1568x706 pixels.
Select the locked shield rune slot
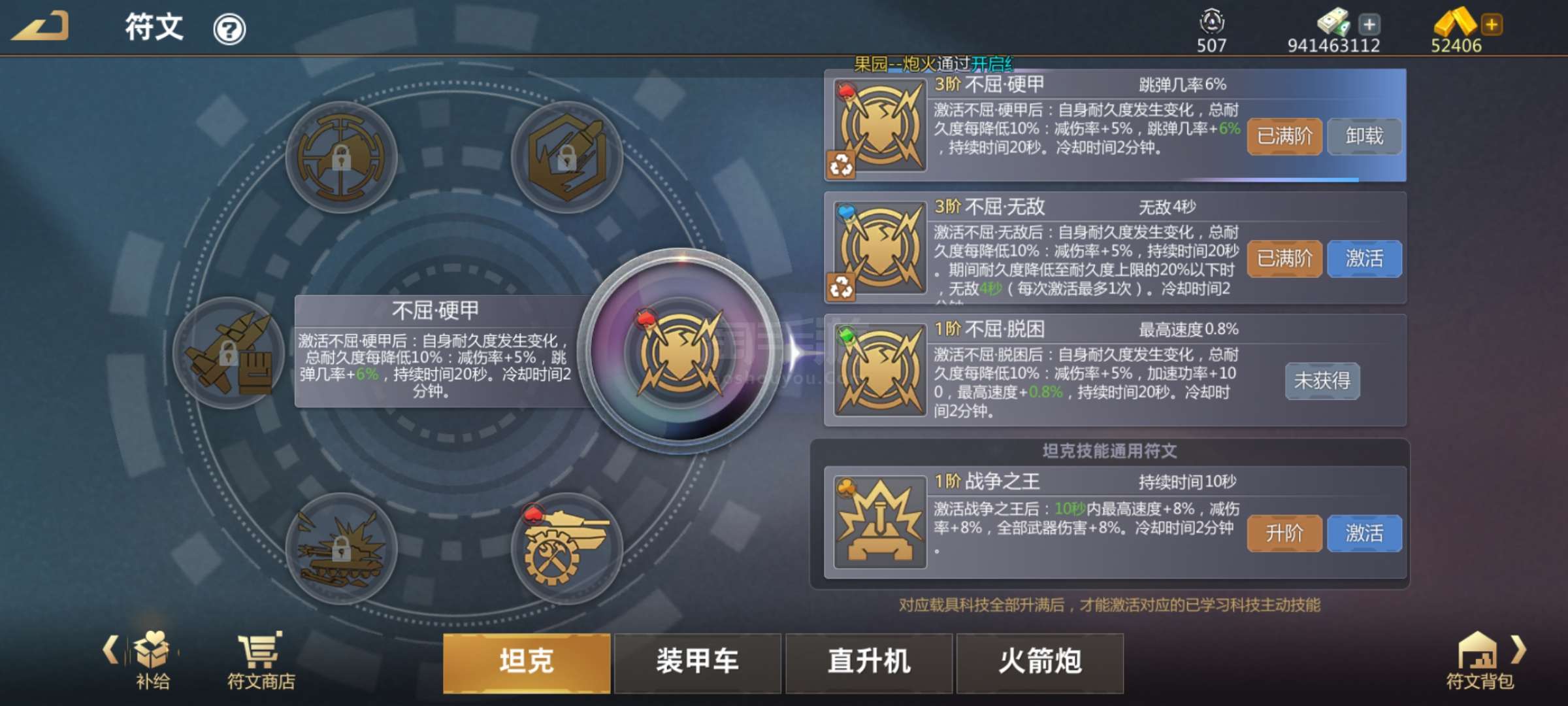coord(341,157)
